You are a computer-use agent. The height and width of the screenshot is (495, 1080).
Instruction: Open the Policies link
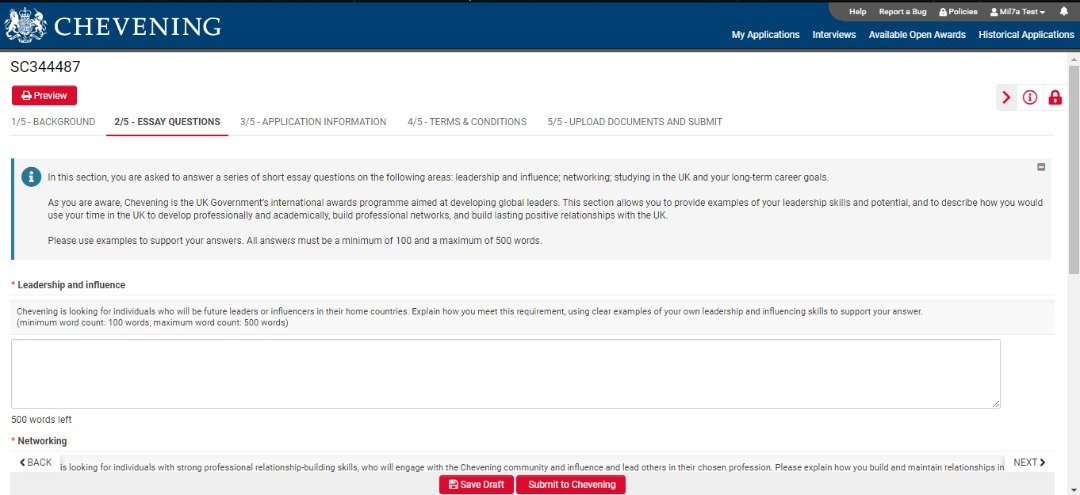958,12
